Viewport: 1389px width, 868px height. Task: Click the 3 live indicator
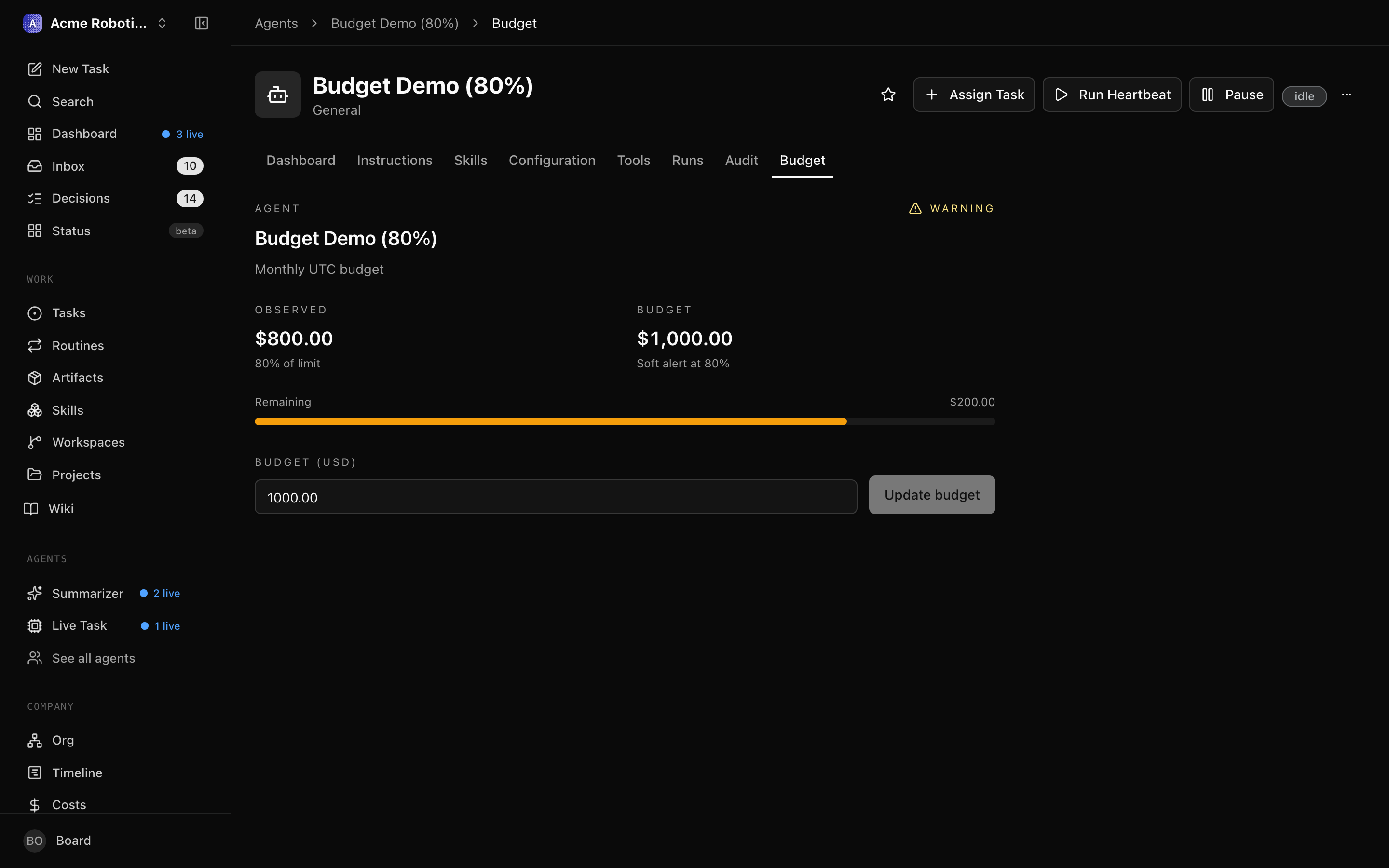pyautogui.click(x=182, y=134)
